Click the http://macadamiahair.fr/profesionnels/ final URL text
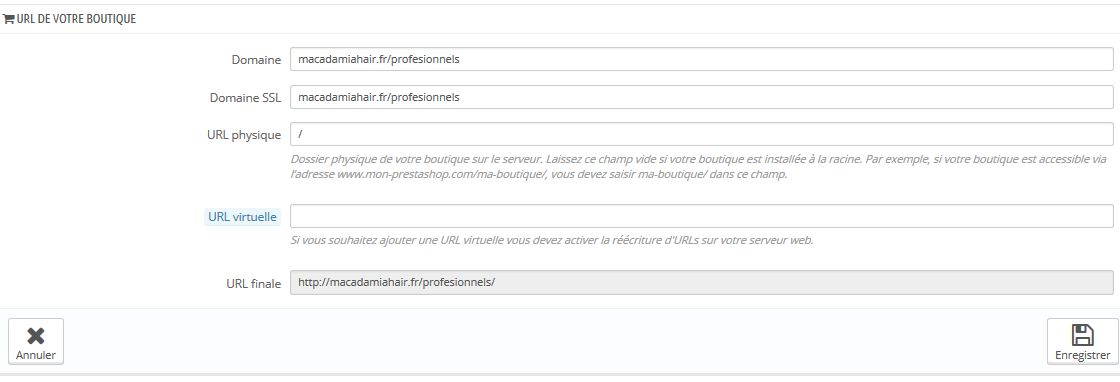The image size is (1120, 382). point(396,282)
